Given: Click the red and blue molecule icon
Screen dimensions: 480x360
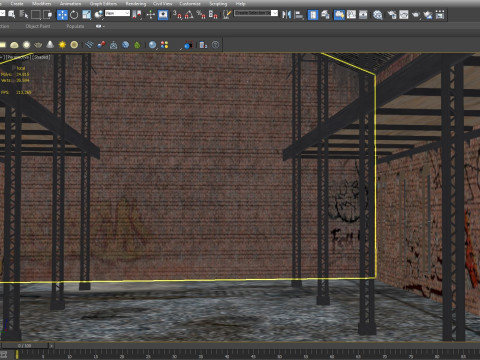Looking at the screenshot, I should (x=101, y=45).
